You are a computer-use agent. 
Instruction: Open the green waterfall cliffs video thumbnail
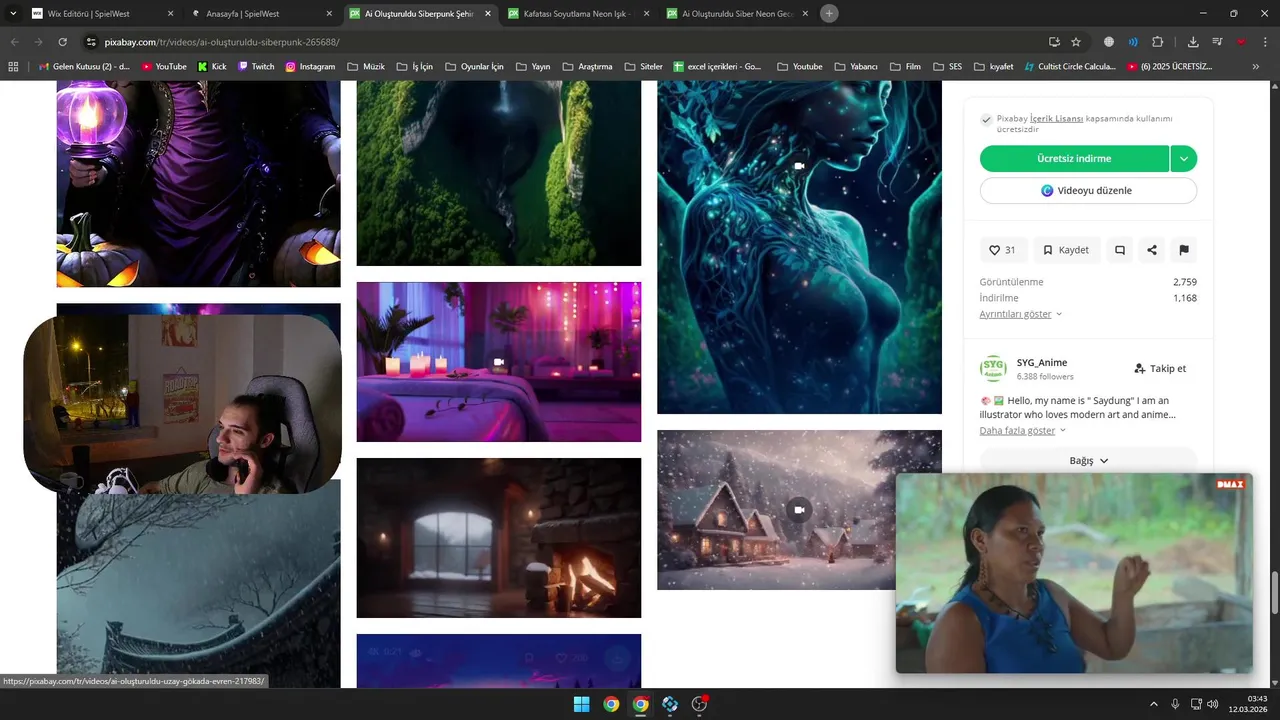499,173
